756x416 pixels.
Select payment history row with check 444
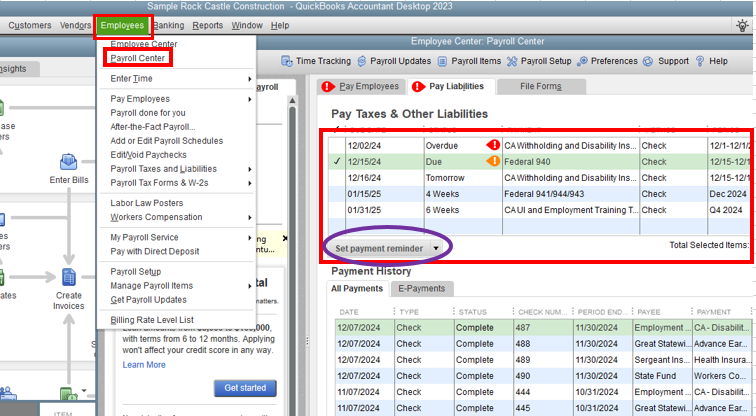[x=543, y=392]
